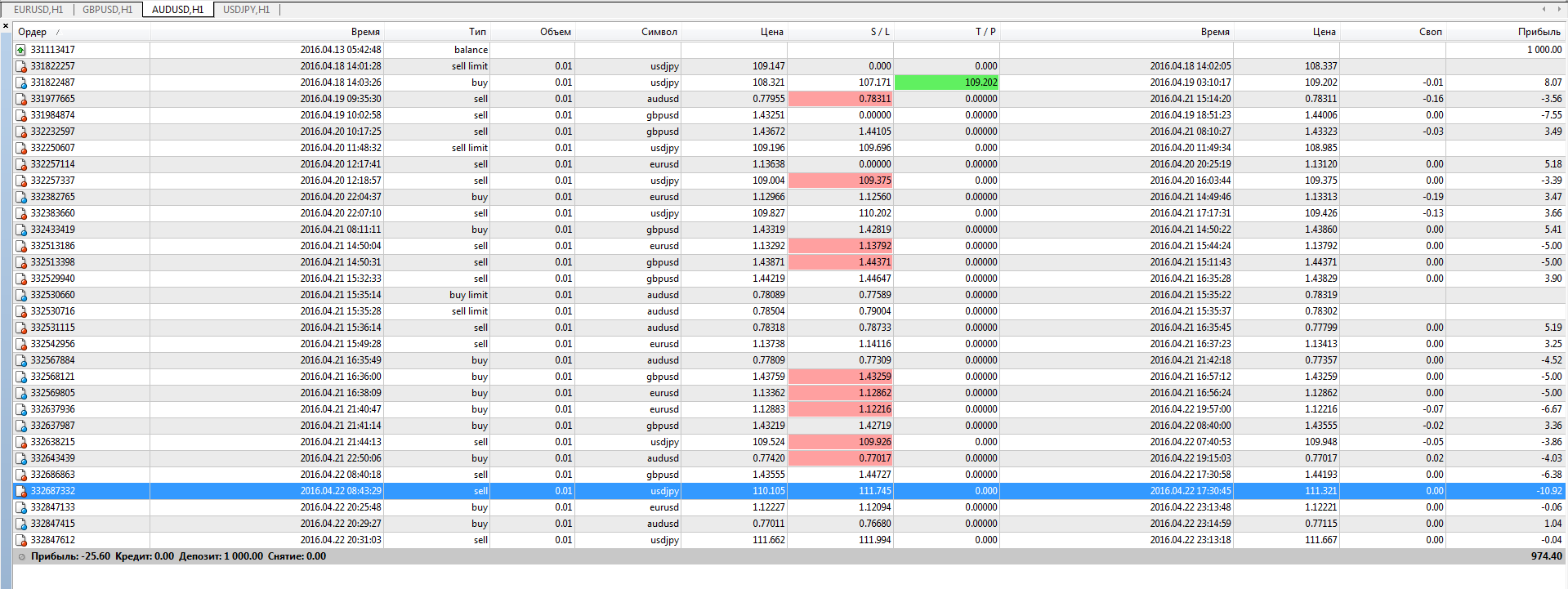1568x589 pixels.
Task: Click the order icon beside 332529940
Action: pos(21,279)
